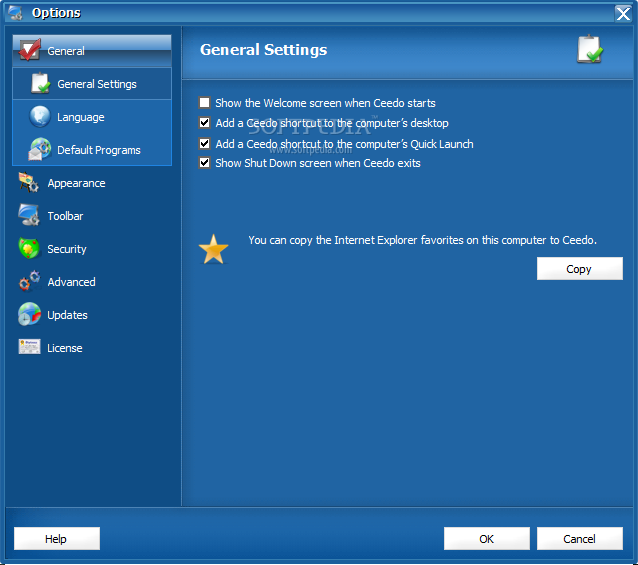Click the Help button

(x=57, y=539)
